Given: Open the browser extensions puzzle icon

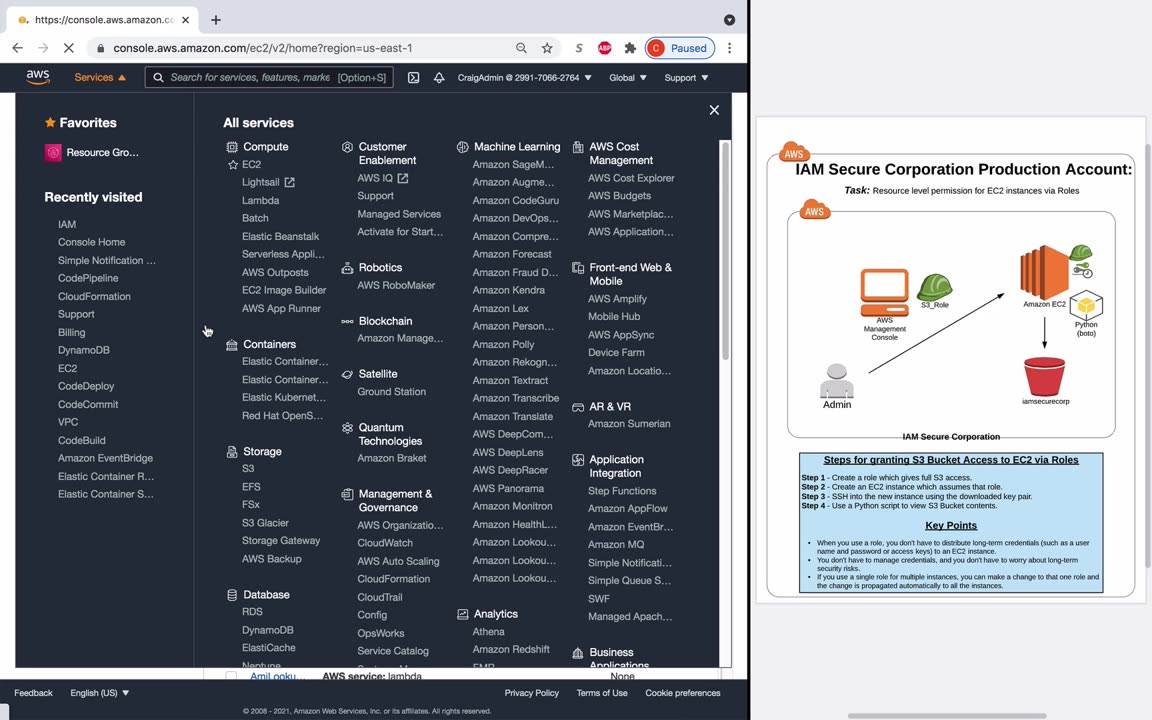Looking at the screenshot, I should click(x=630, y=48).
